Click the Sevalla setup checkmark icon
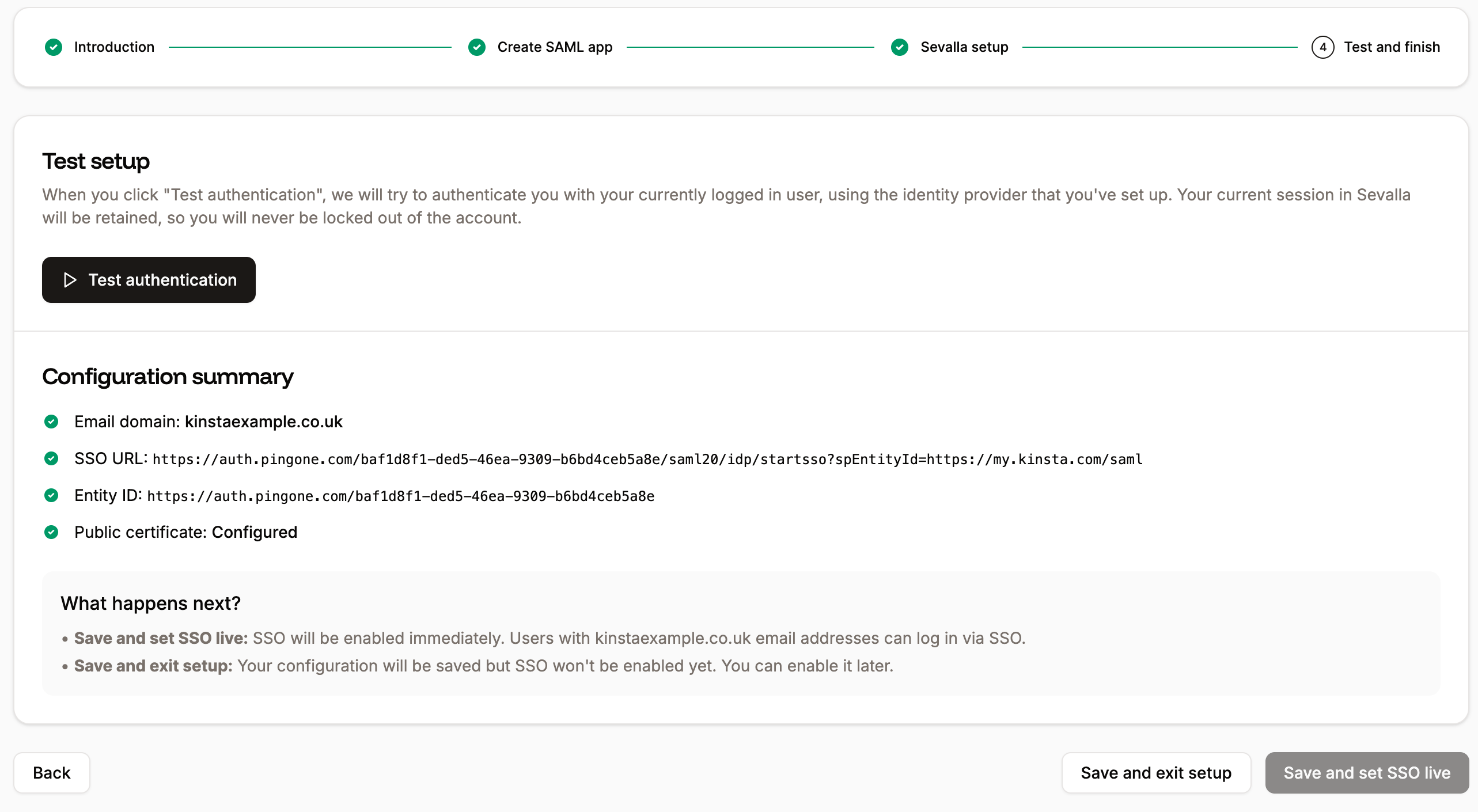 click(900, 47)
